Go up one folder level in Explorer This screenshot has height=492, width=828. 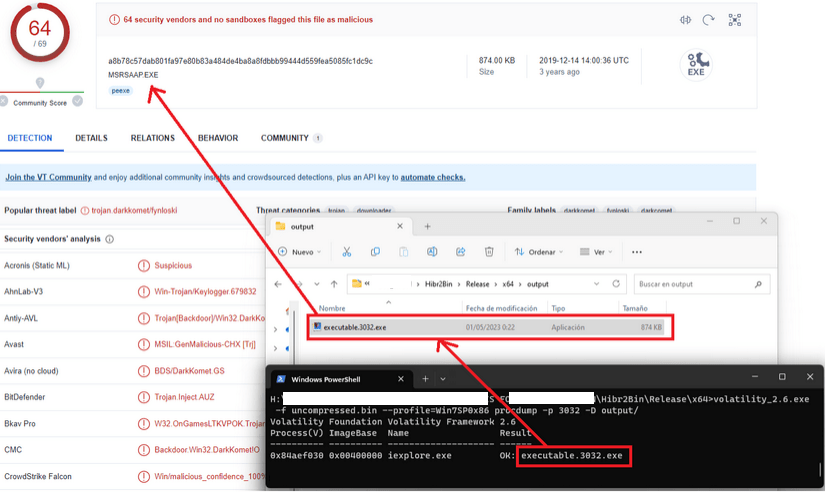click(x=334, y=284)
